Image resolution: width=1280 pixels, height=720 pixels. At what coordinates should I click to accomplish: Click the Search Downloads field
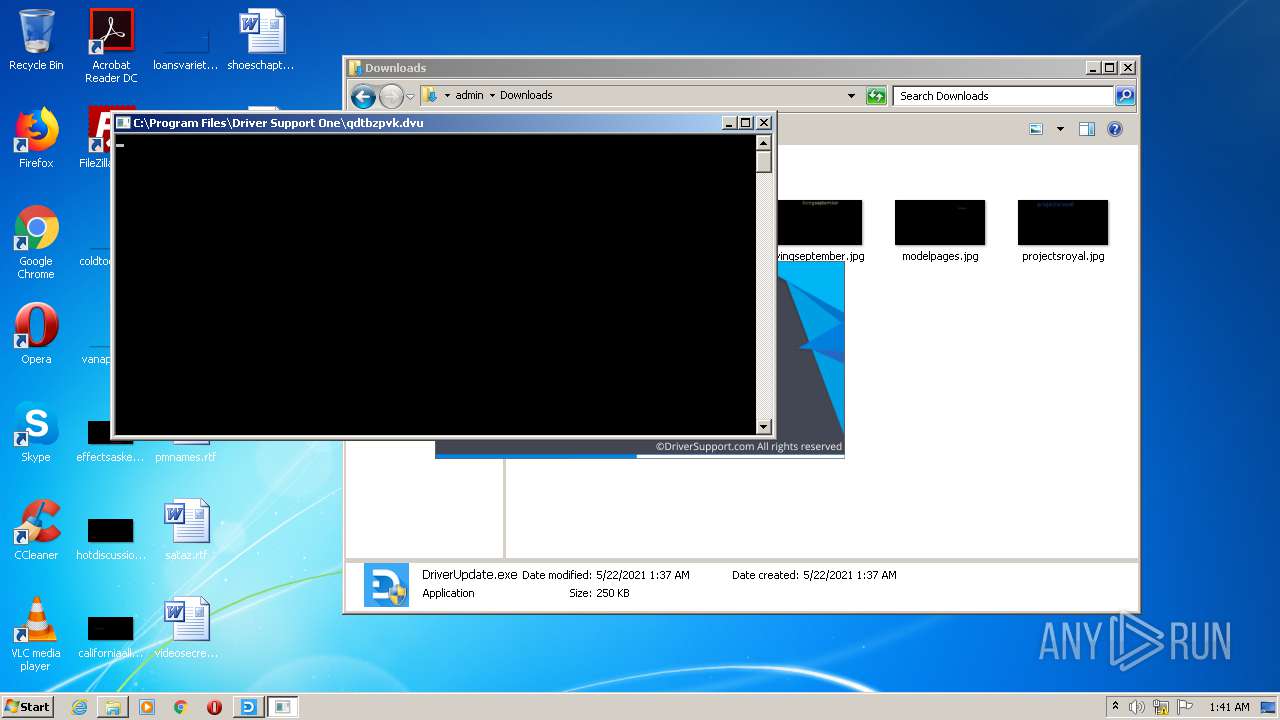[x=1003, y=96]
